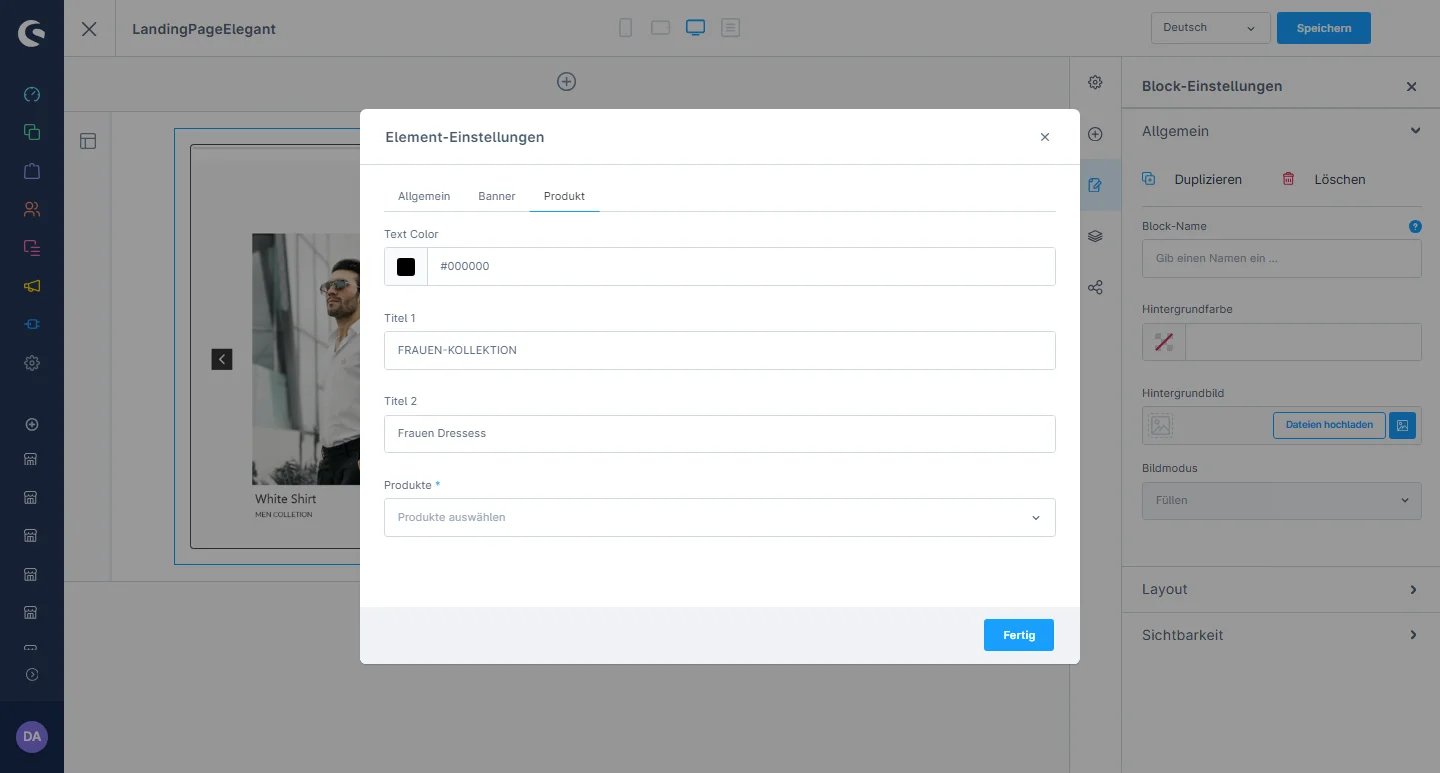Click the previous slide arrow on banner
1440x773 pixels.
pos(222,359)
